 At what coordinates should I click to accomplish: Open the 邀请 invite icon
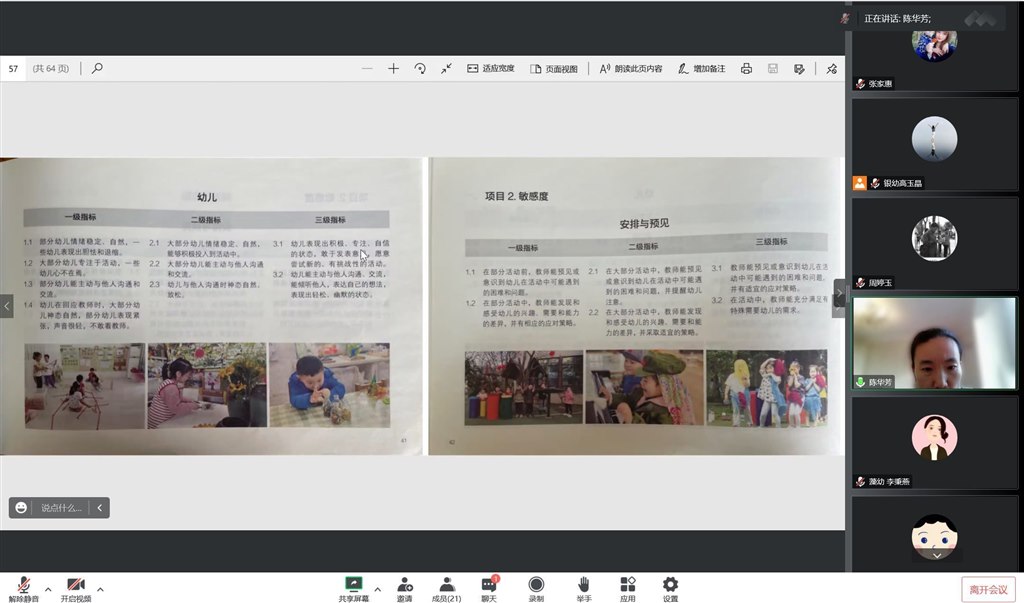pyautogui.click(x=404, y=589)
